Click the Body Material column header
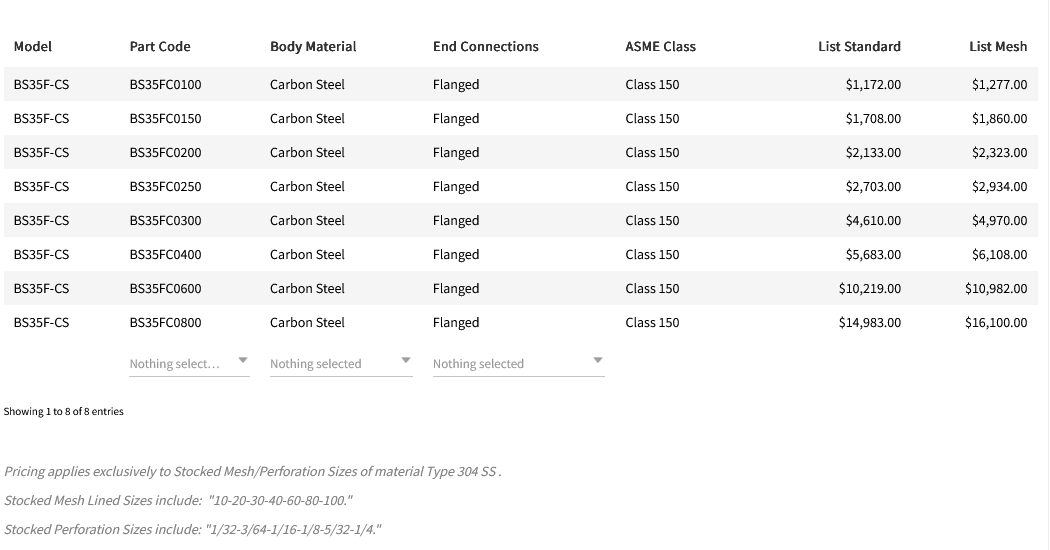 tap(313, 46)
